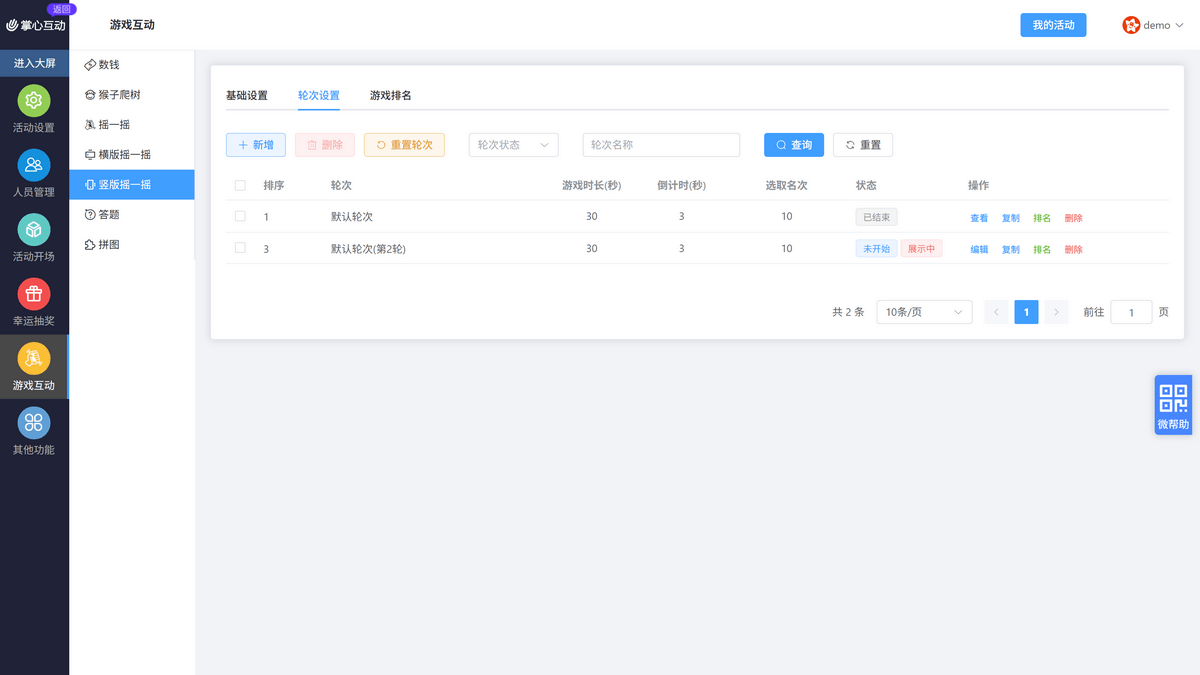Open 其他功能 four-circles icon
Image resolution: width=1200 pixels, height=675 pixels.
pos(34,422)
